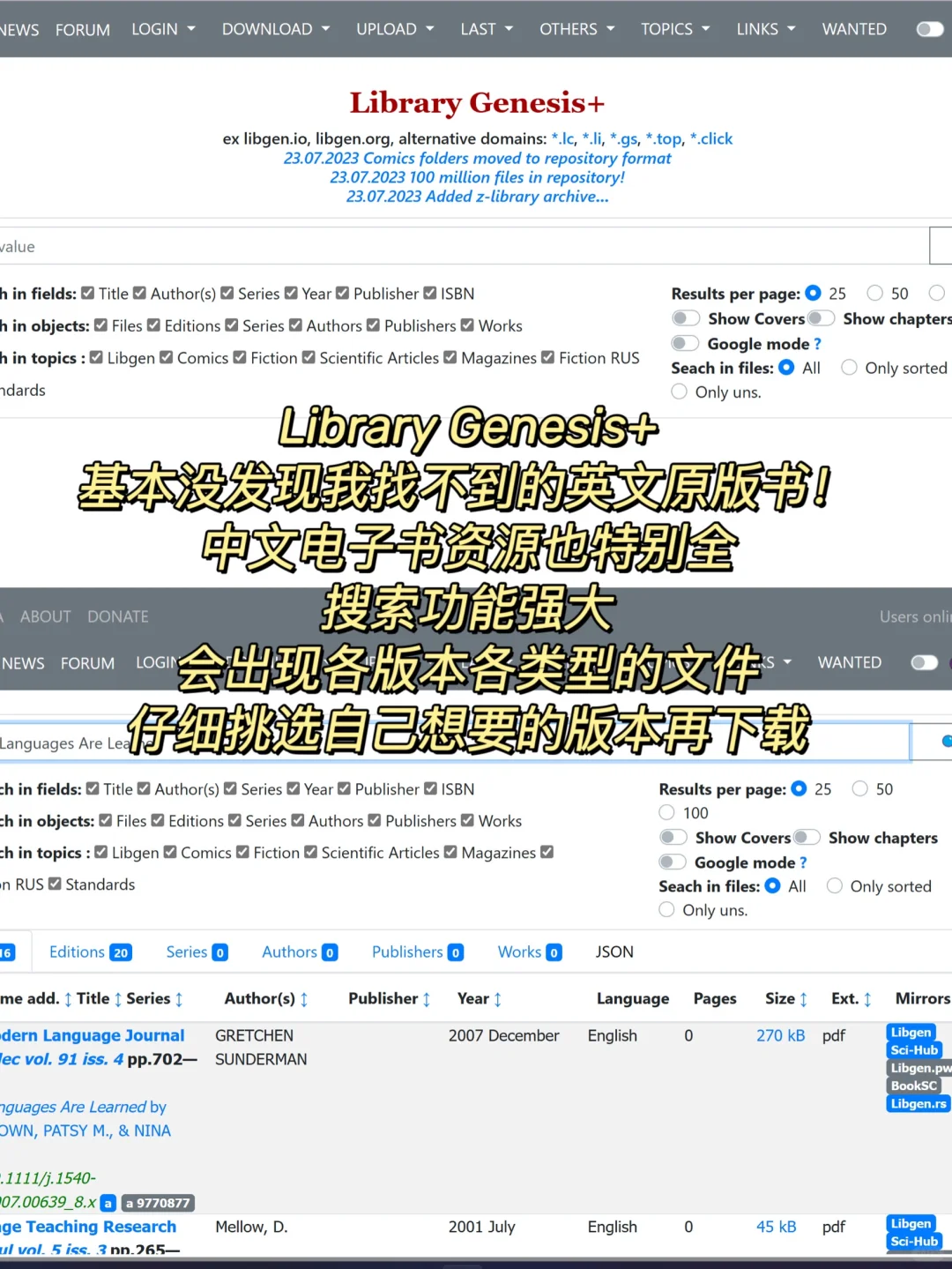Sort results by Title using its arrow icon
Image resolution: width=952 pixels, height=1269 pixels.
click(x=118, y=1000)
